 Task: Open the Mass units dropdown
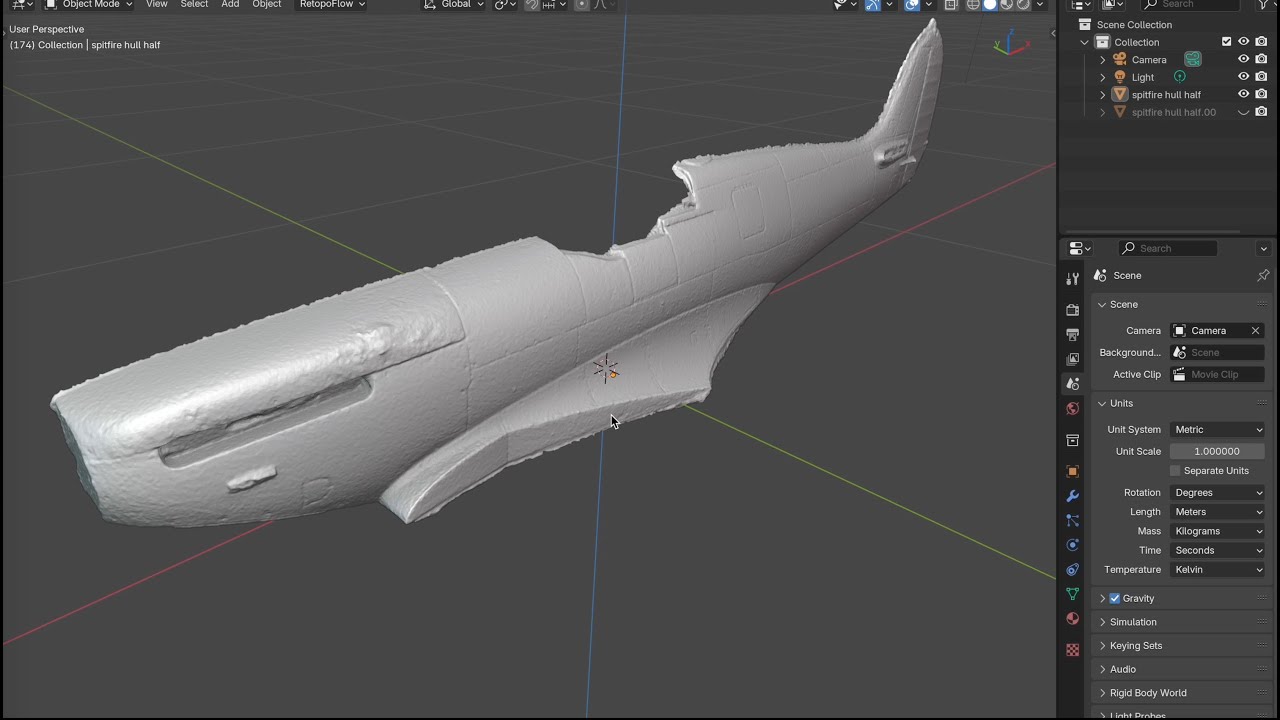click(1218, 531)
